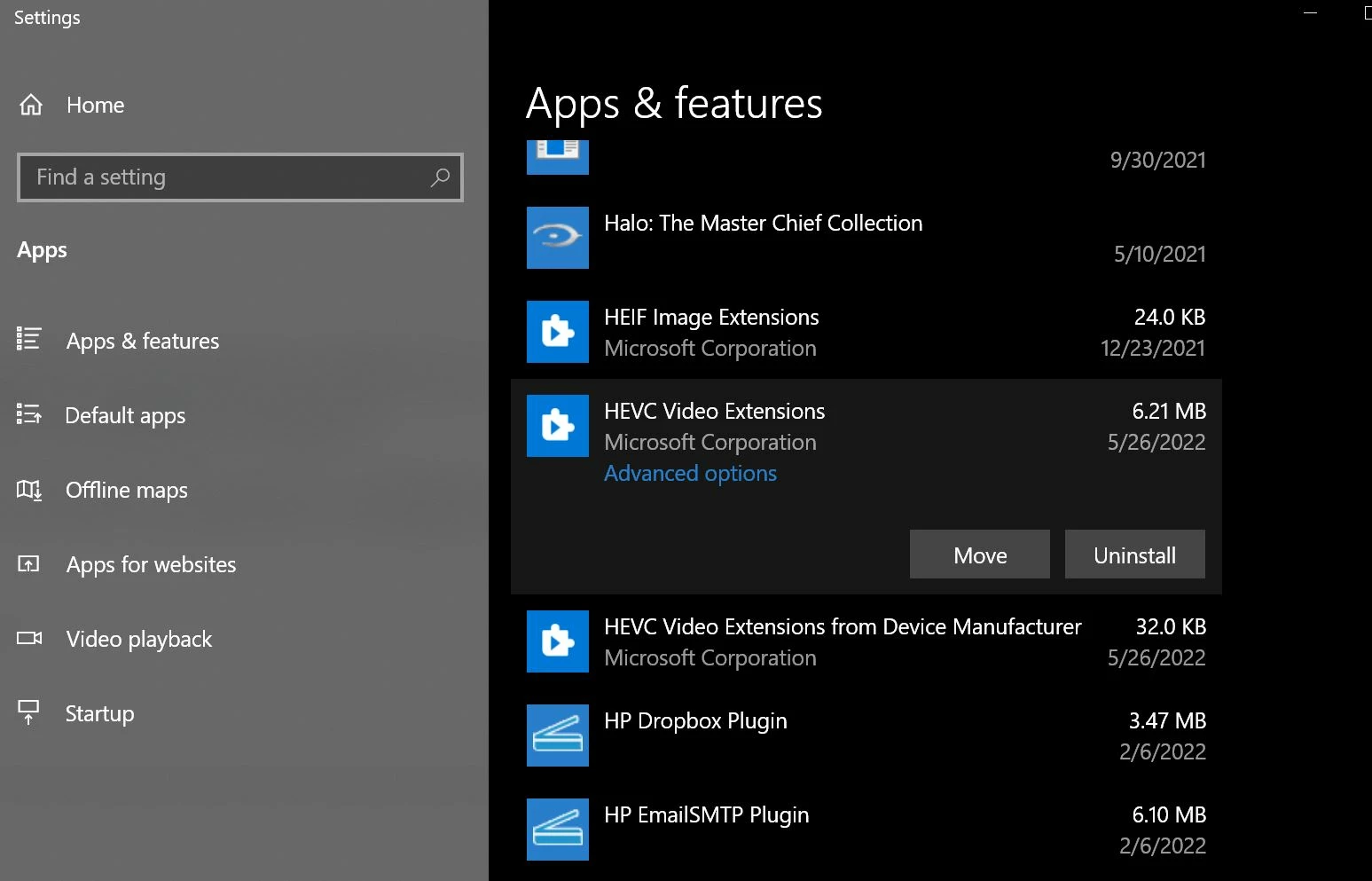
Task: Select Apps & features in sidebar
Action: pyautogui.click(x=142, y=341)
